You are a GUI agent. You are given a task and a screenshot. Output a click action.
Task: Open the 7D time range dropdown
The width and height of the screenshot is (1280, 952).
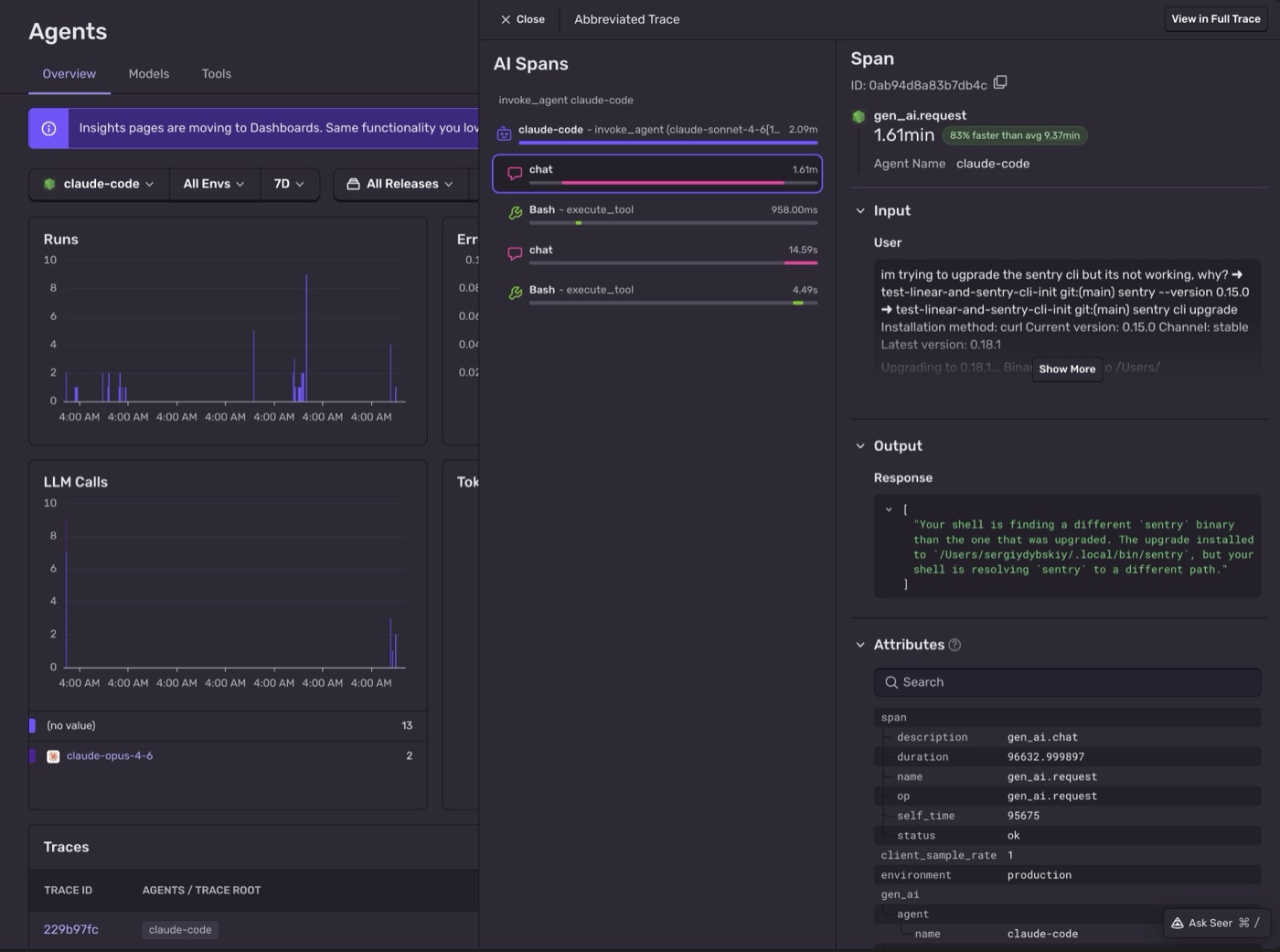(286, 184)
